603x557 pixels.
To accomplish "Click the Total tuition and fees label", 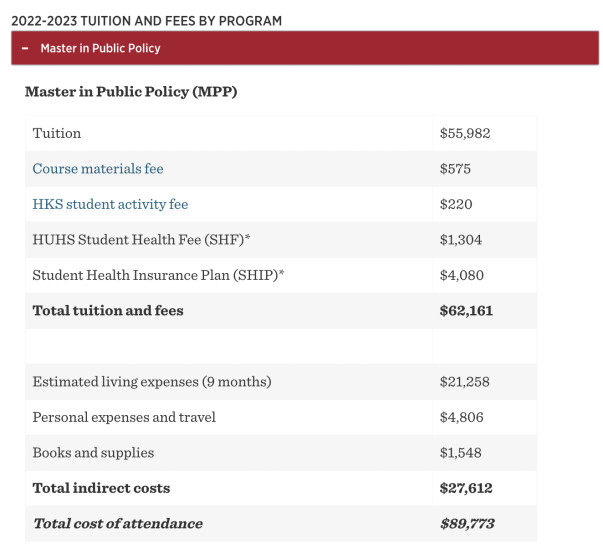I will coord(108,311).
